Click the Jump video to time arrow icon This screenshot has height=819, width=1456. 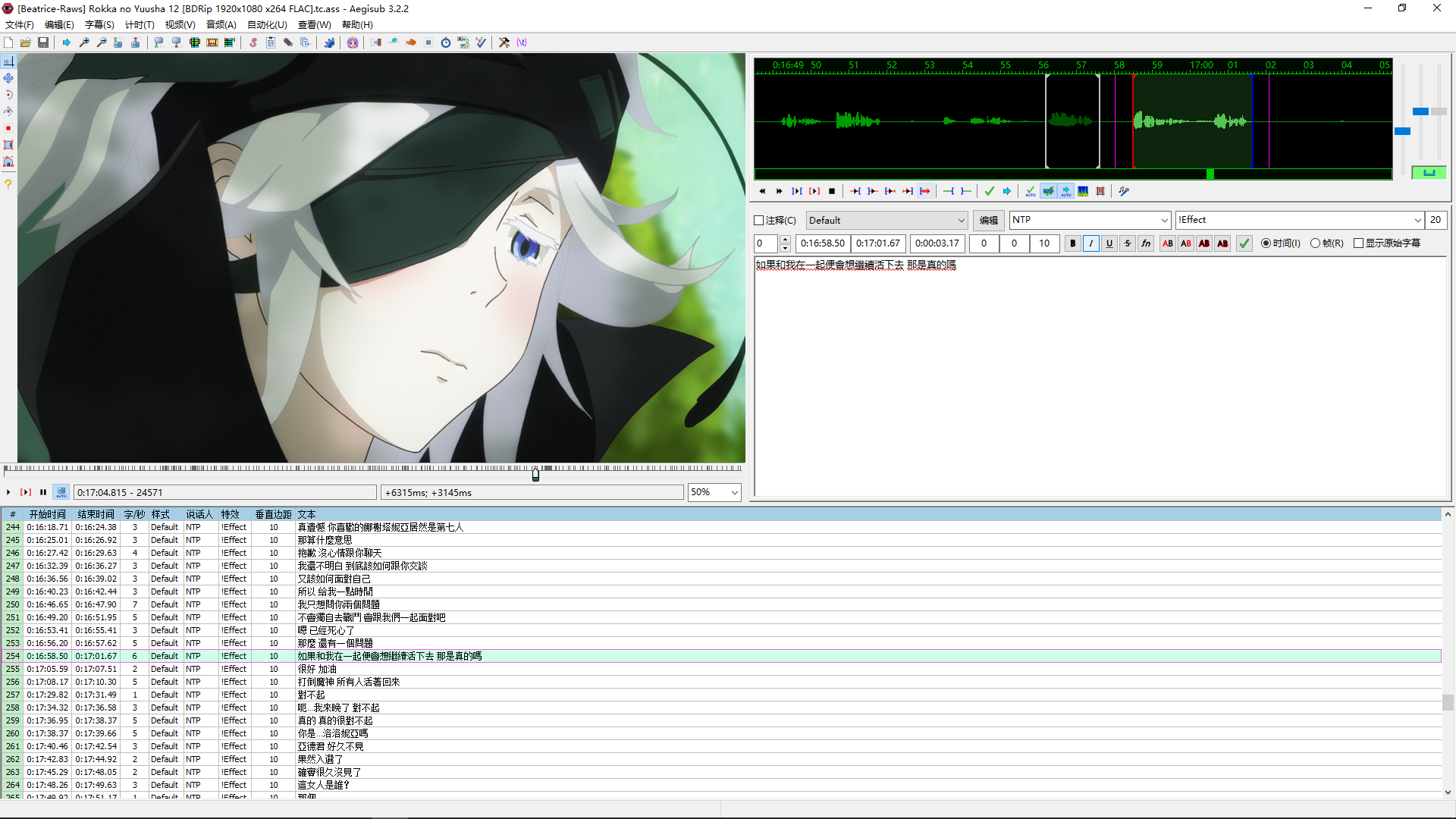point(67,42)
